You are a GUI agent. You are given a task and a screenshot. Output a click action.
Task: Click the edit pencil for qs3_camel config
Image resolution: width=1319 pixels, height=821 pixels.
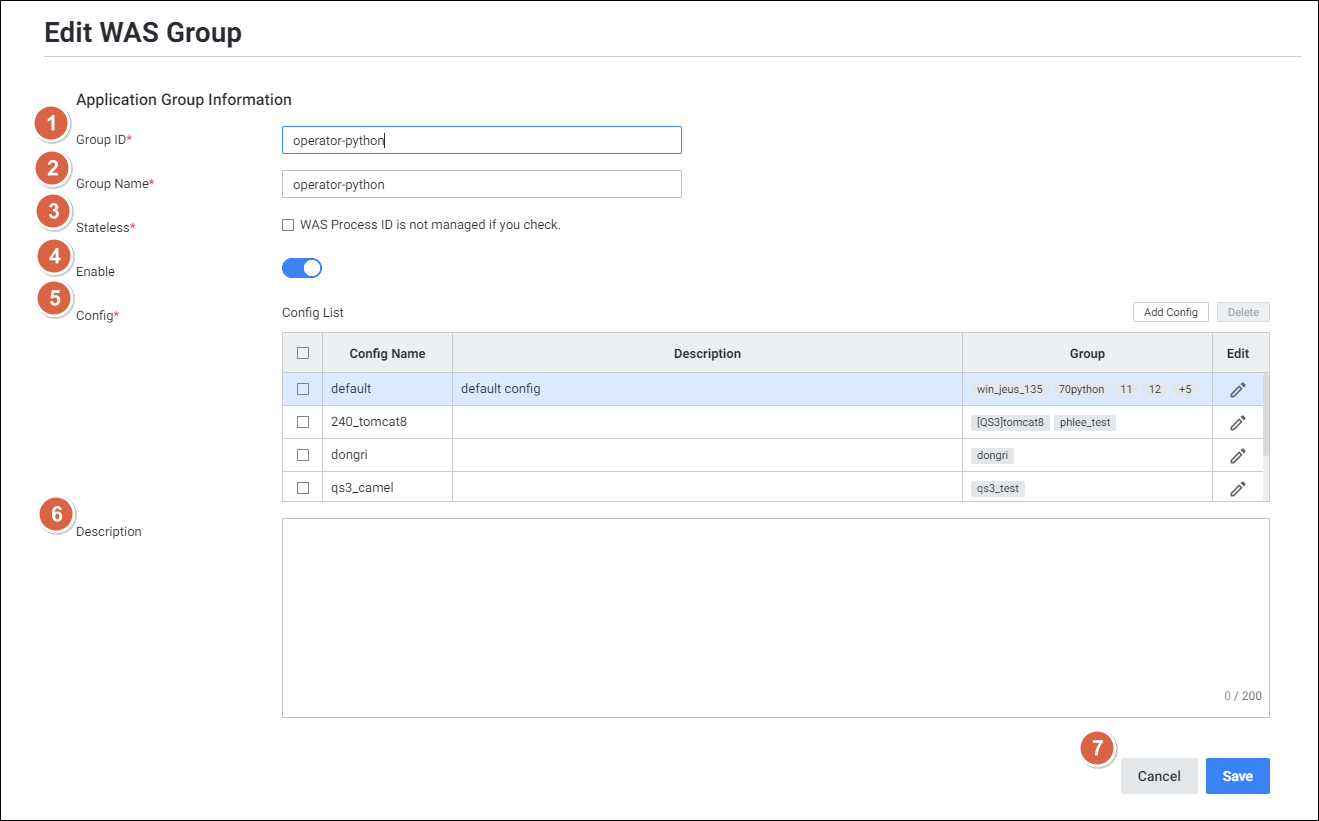pos(1237,489)
